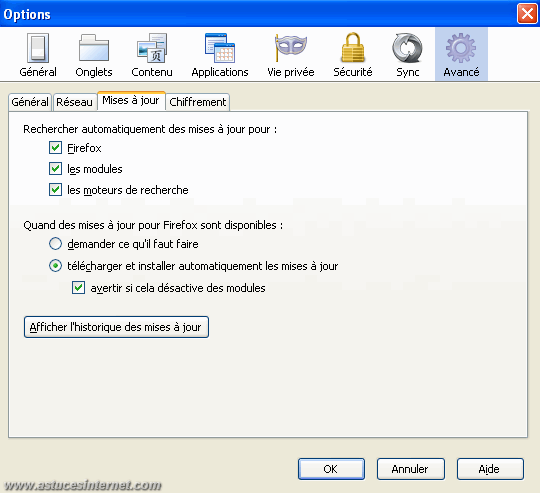Viewport: 540px width, 493px height.
Task: Open the Onglets folder icon panel
Action: tap(94, 55)
